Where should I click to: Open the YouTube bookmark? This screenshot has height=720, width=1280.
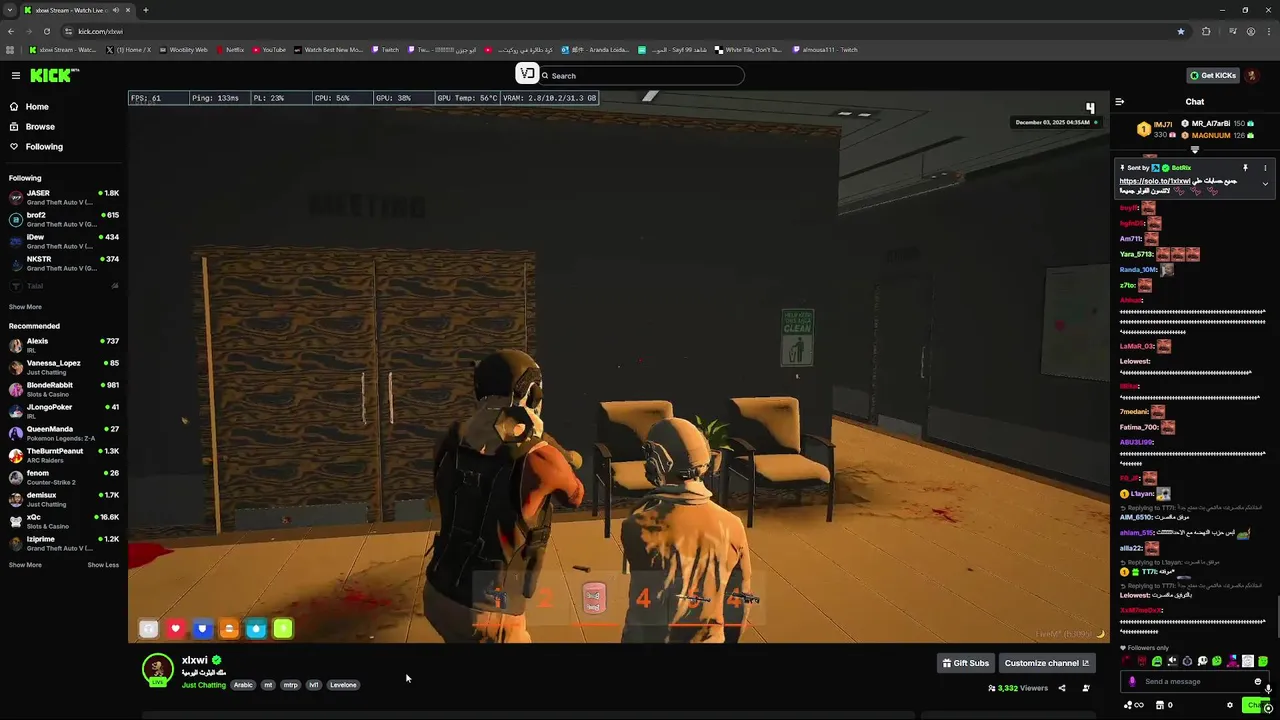[269, 49]
